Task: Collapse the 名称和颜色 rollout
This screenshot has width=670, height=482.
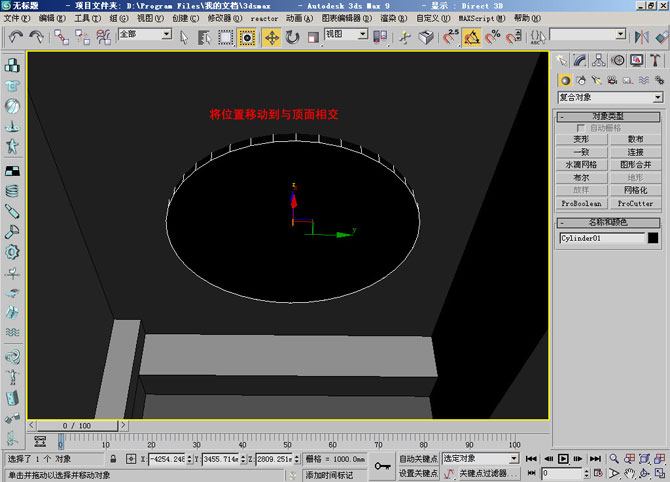Action: coord(608,223)
